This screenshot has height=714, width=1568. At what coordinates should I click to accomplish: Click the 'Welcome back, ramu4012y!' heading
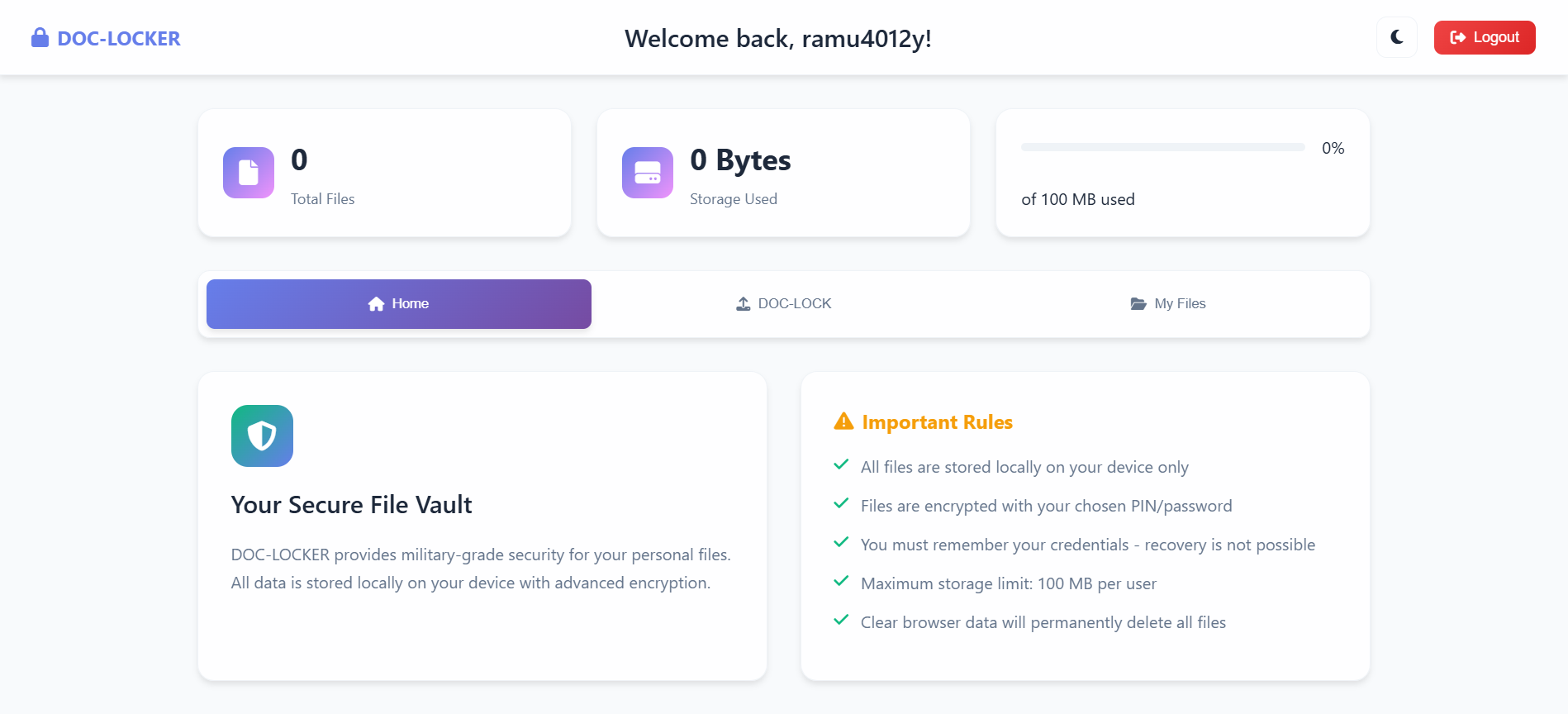point(777,39)
